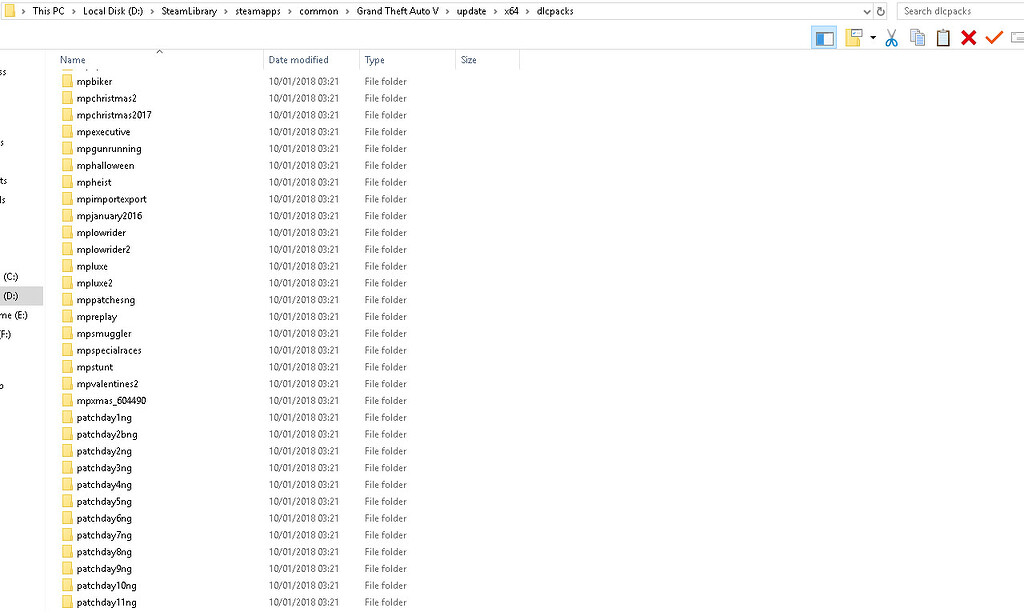Toggle the navigation pane icon in toolbar
The image size is (1024, 616).
[x=824, y=38]
